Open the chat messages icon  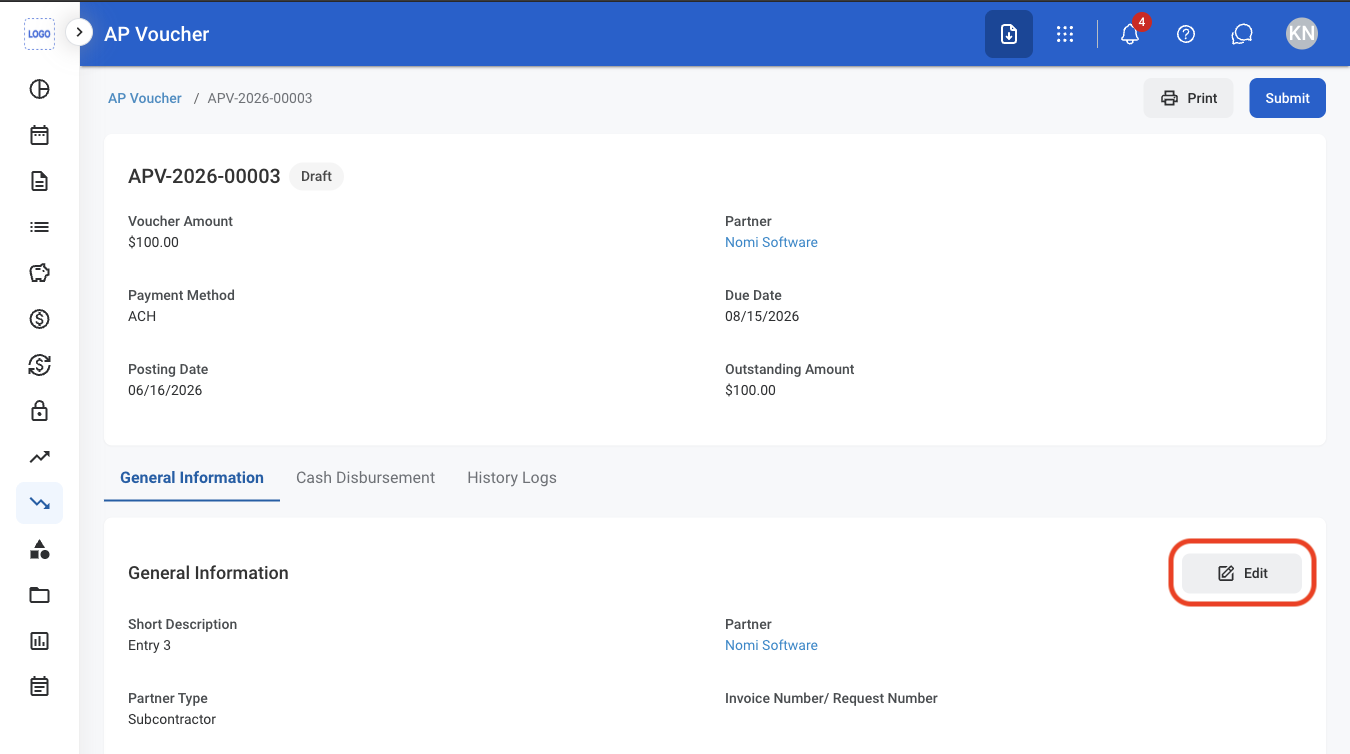pos(1242,34)
